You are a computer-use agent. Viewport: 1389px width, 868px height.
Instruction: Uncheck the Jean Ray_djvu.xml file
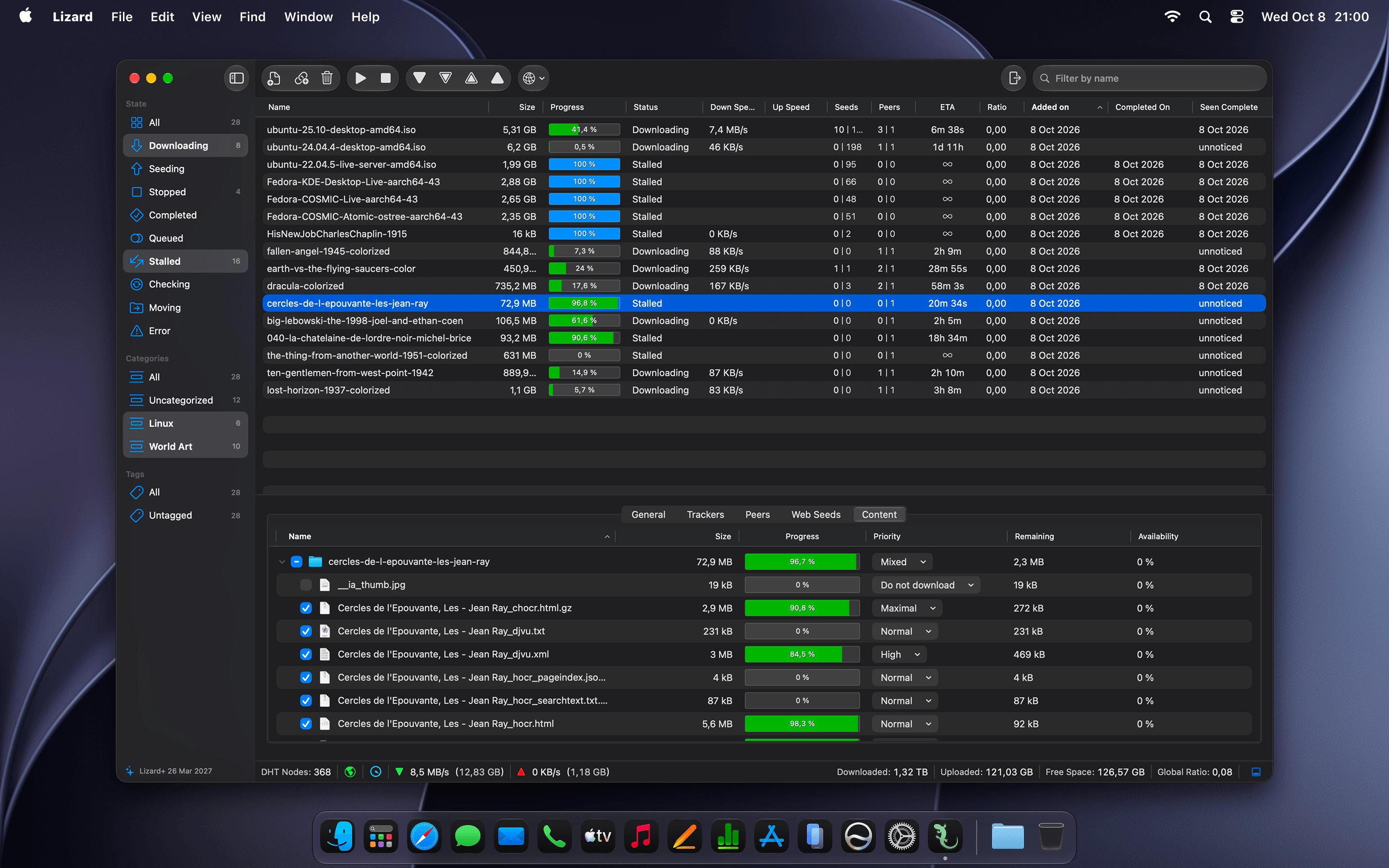306,654
